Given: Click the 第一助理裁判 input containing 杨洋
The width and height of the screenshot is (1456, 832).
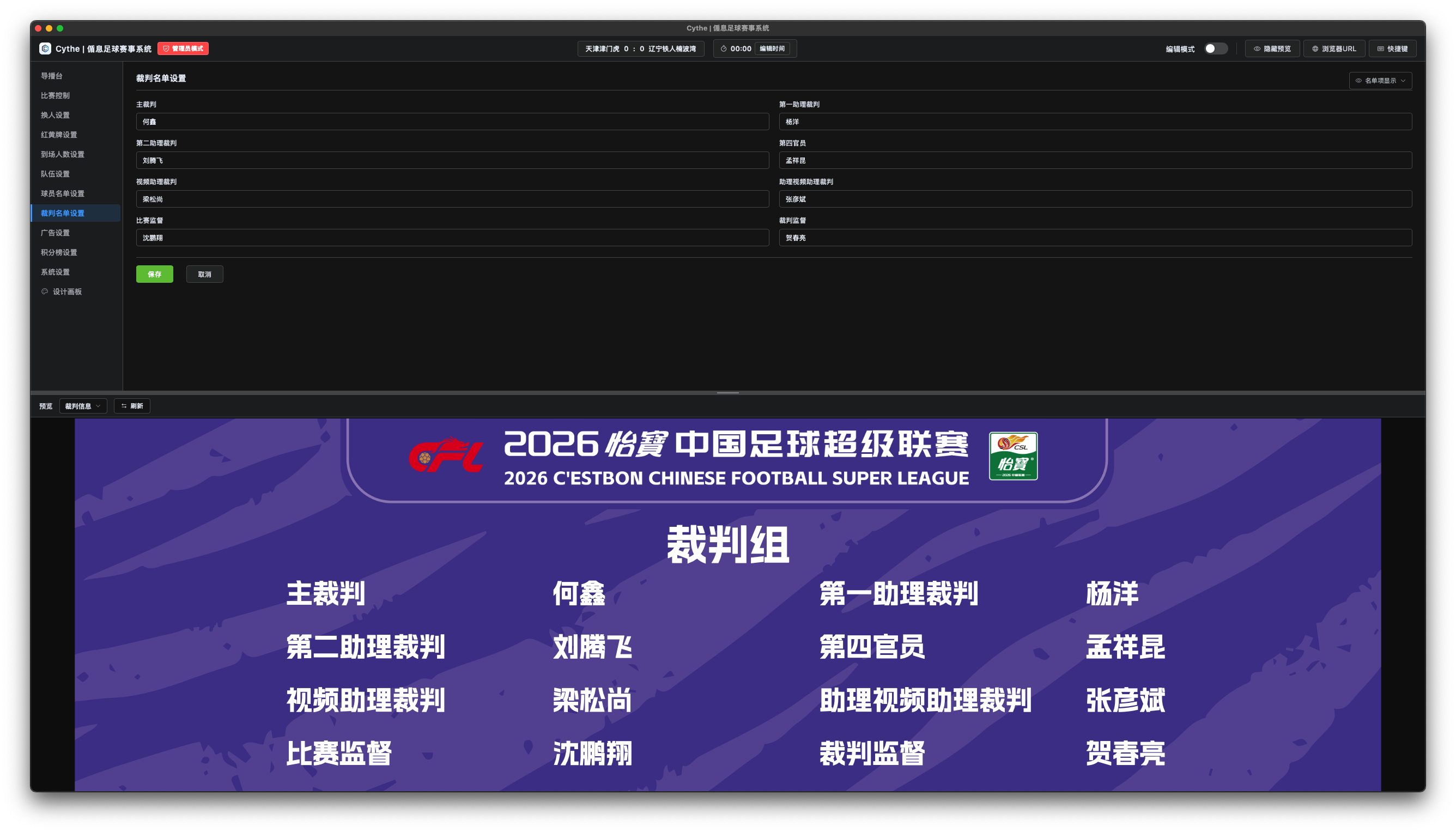Looking at the screenshot, I should pos(1095,122).
